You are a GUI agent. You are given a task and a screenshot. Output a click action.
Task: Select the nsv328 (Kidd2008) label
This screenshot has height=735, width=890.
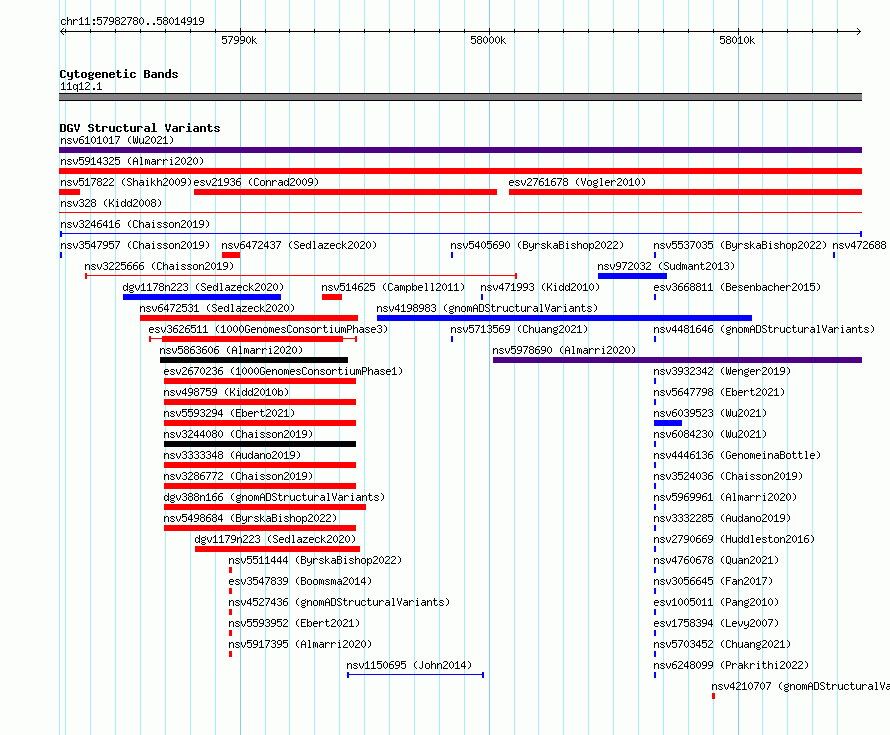(x=111, y=203)
